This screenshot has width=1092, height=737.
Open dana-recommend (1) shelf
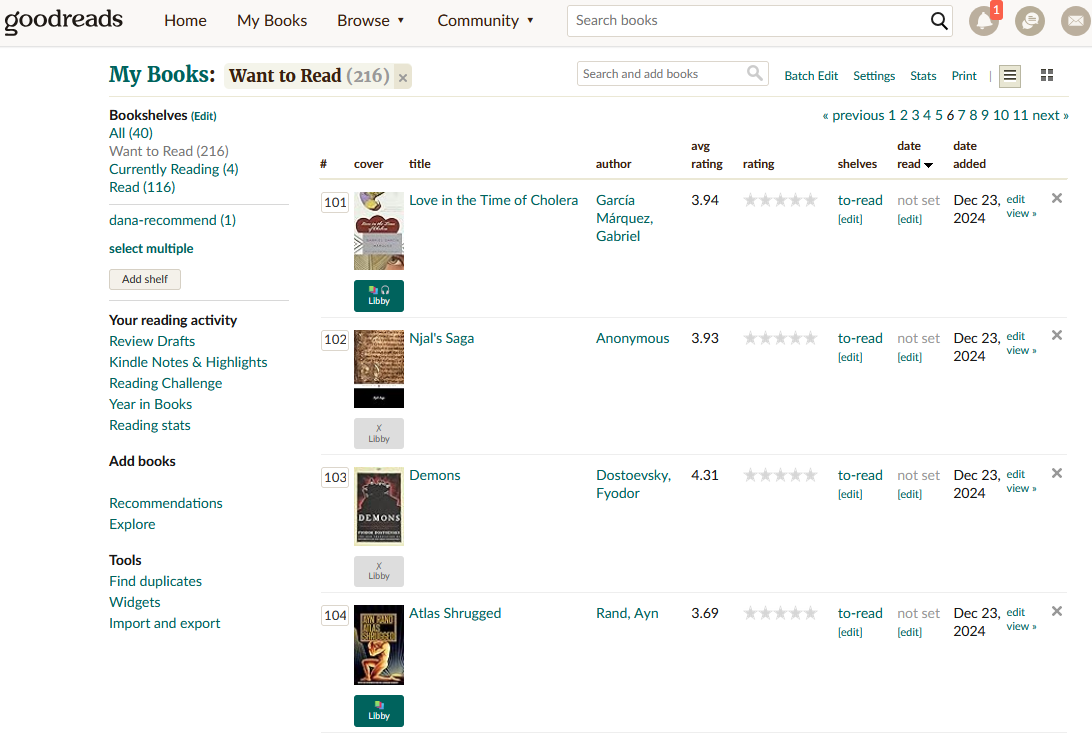[173, 220]
